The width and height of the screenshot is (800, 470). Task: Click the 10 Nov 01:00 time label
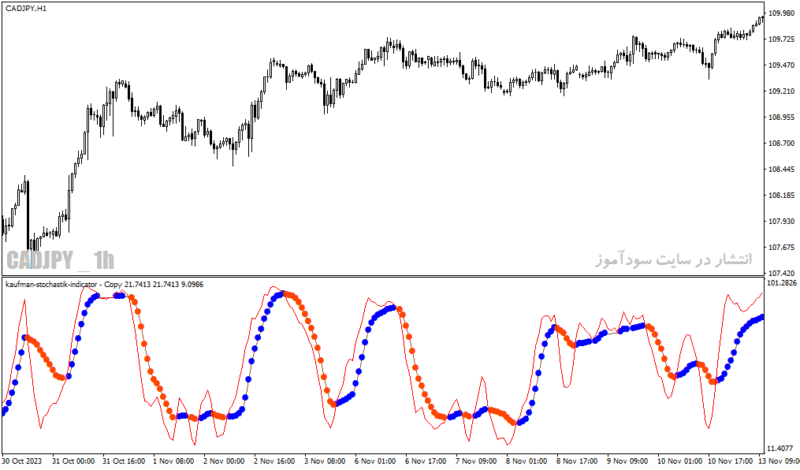click(x=678, y=461)
